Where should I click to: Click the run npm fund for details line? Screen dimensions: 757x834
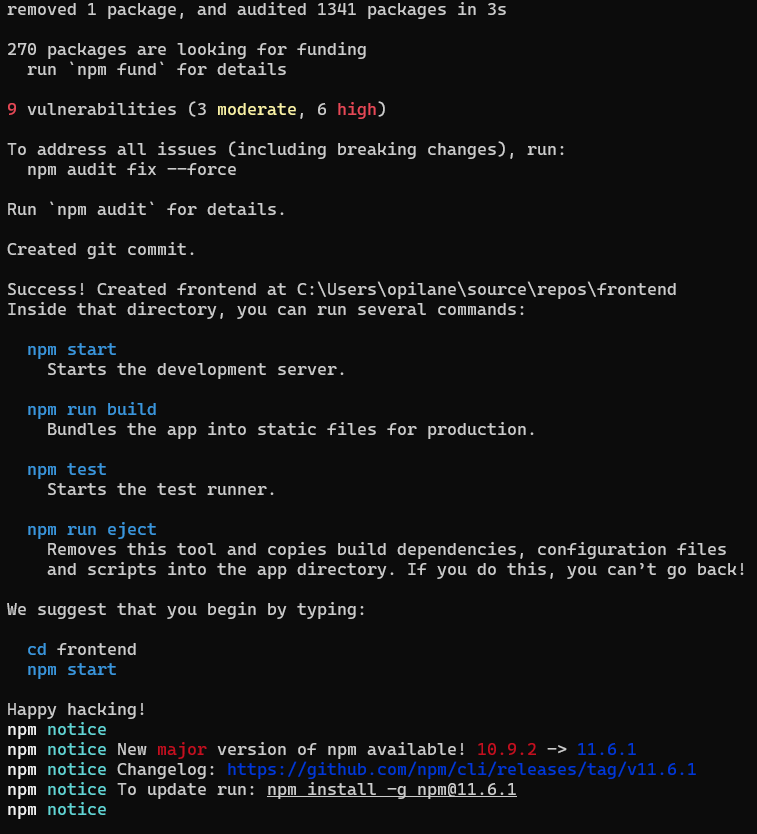(157, 70)
